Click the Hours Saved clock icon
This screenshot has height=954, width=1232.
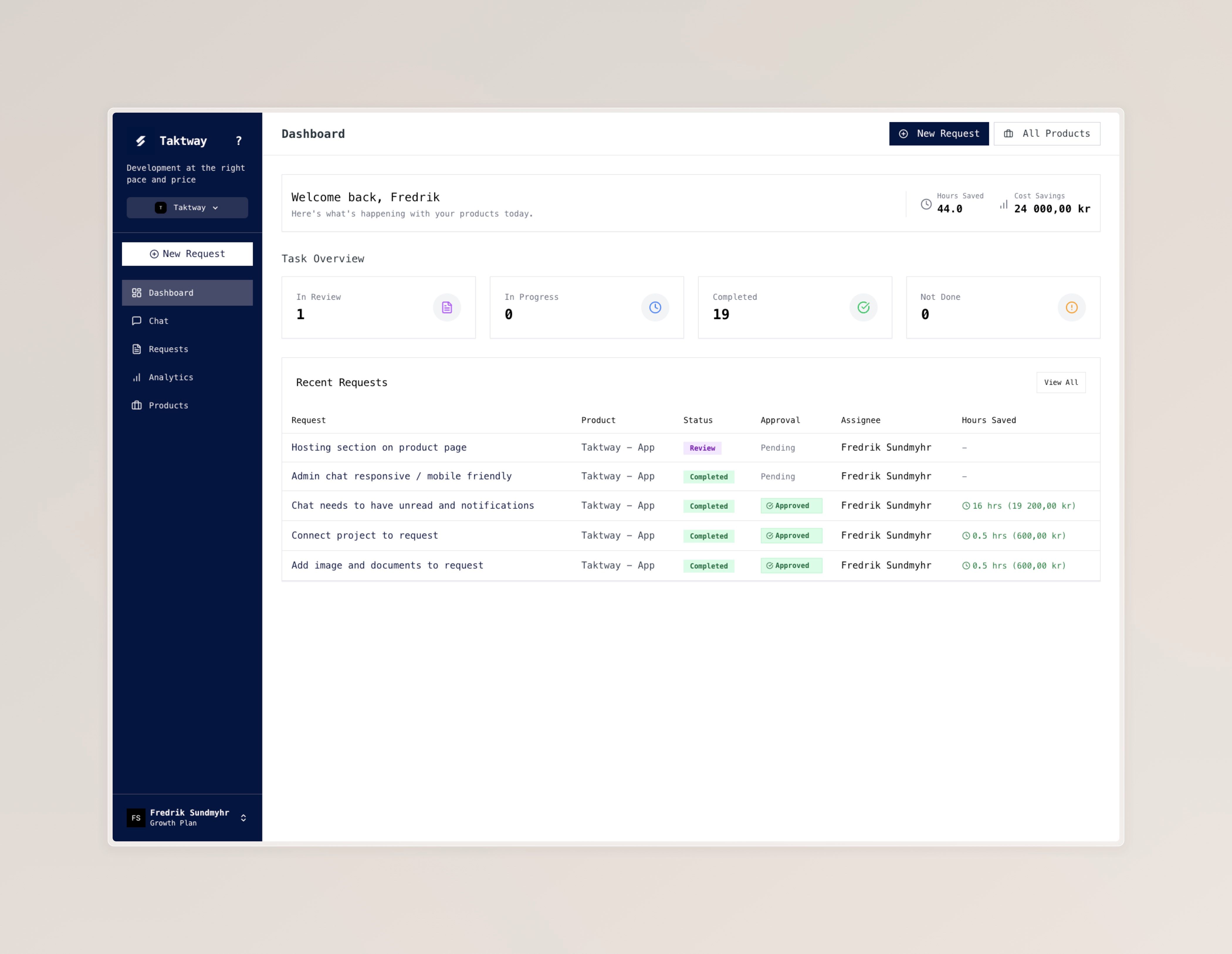coord(926,204)
